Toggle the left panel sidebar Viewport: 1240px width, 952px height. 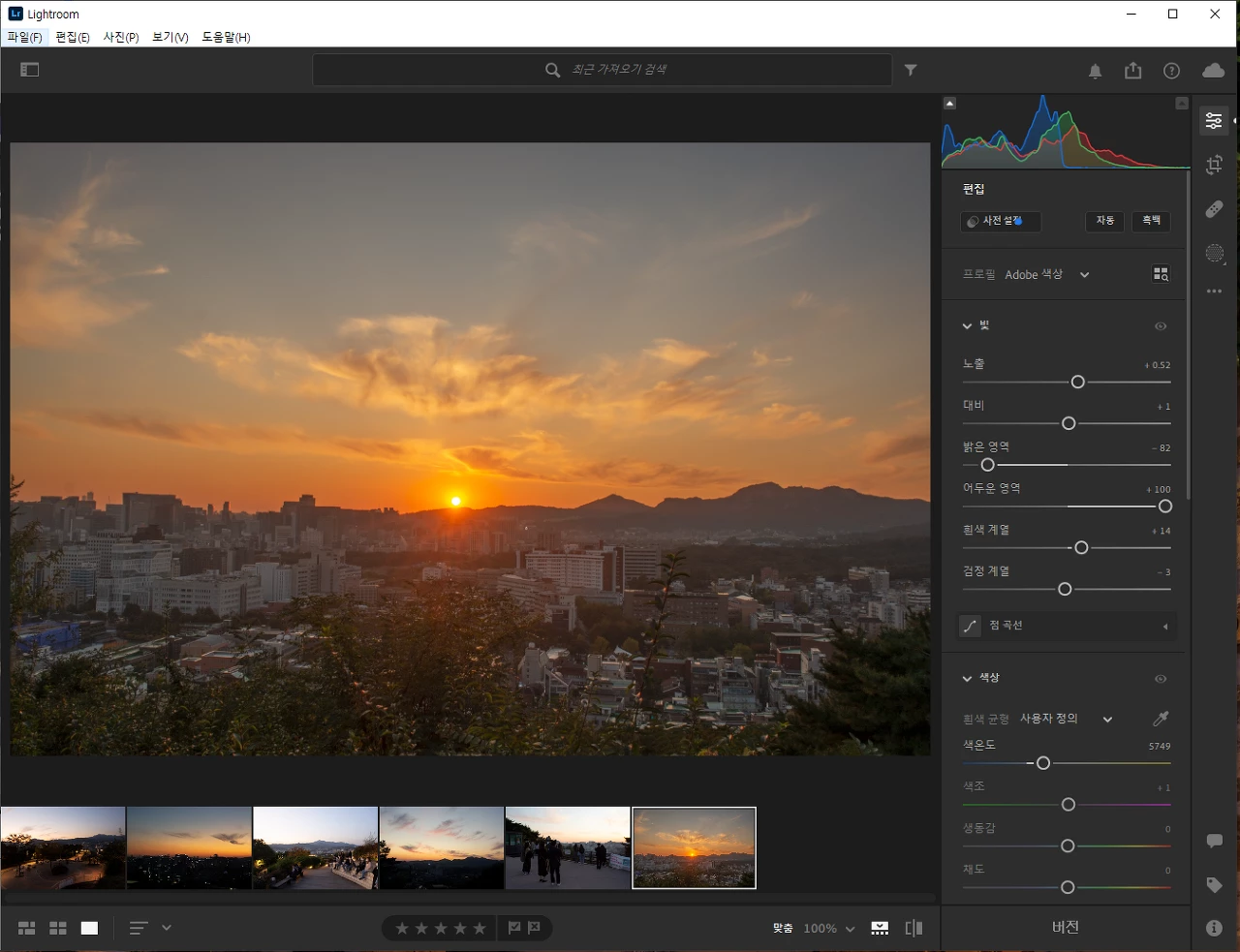30,70
